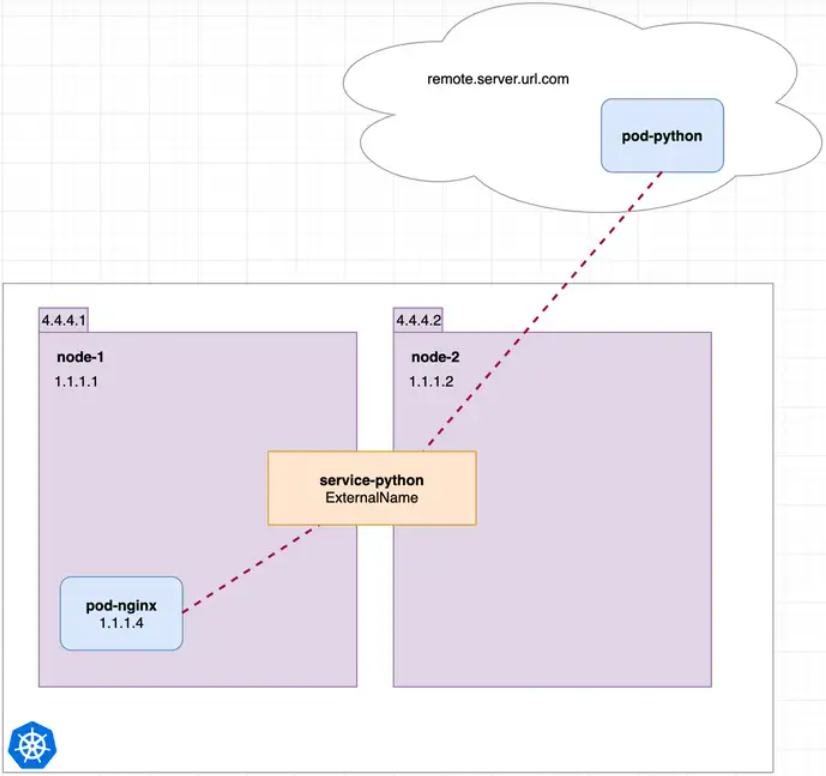826x776 pixels.
Task: Select the pod-python box in the cloud
Action: [x=661, y=135]
